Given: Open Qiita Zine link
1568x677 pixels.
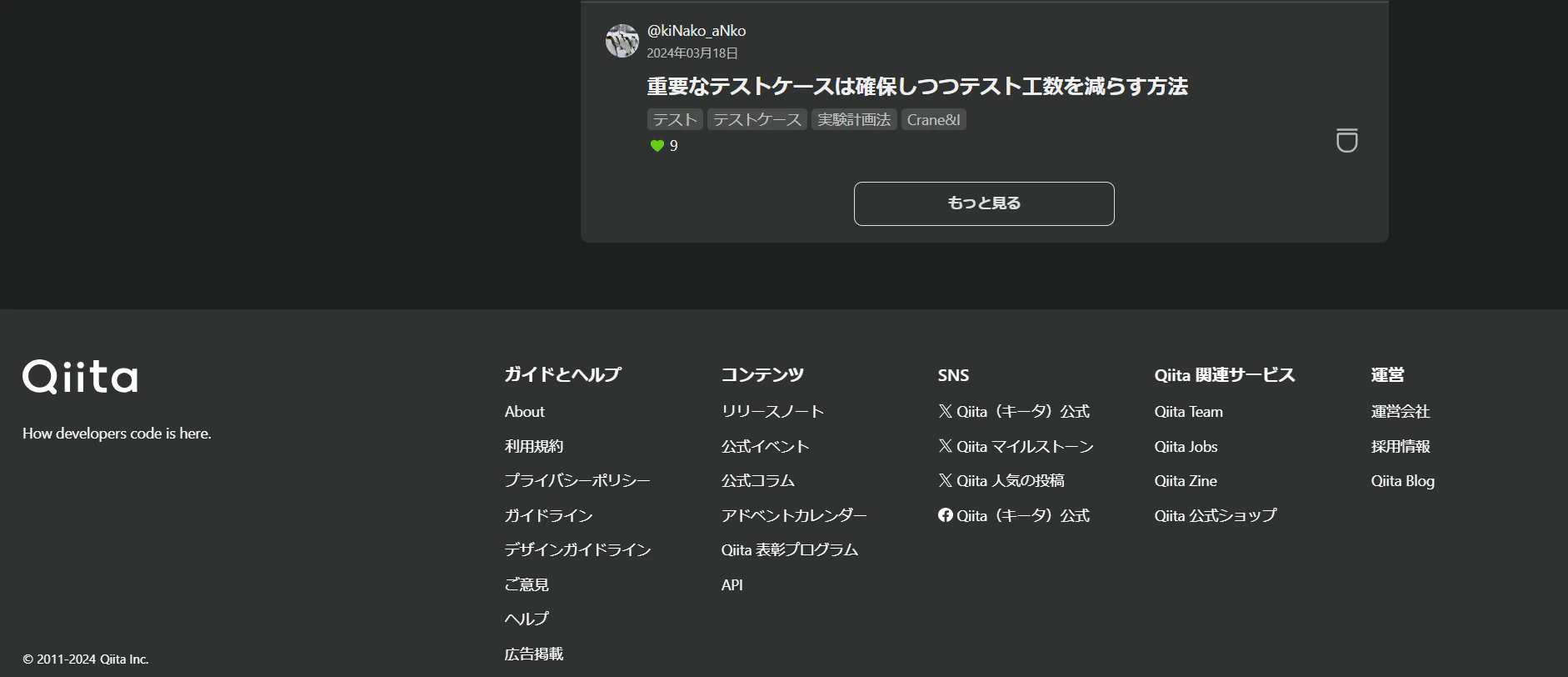Looking at the screenshot, I should coord(1186,481).
